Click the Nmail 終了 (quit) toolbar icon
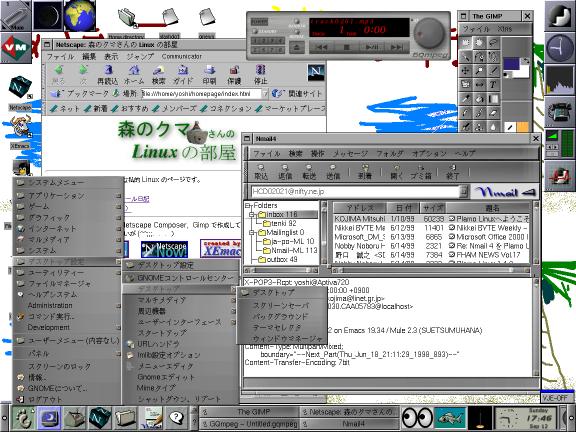The width and height of the screenshot is (576, 432). 453,172
